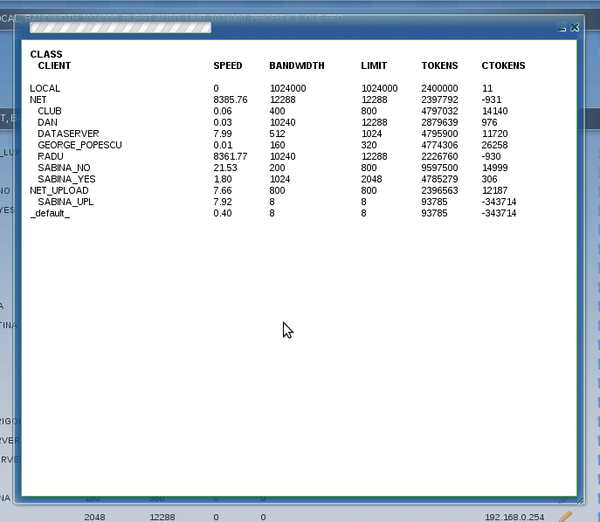Click the resize grip of the popup window

pyautogui.click(x=580, y=501)
